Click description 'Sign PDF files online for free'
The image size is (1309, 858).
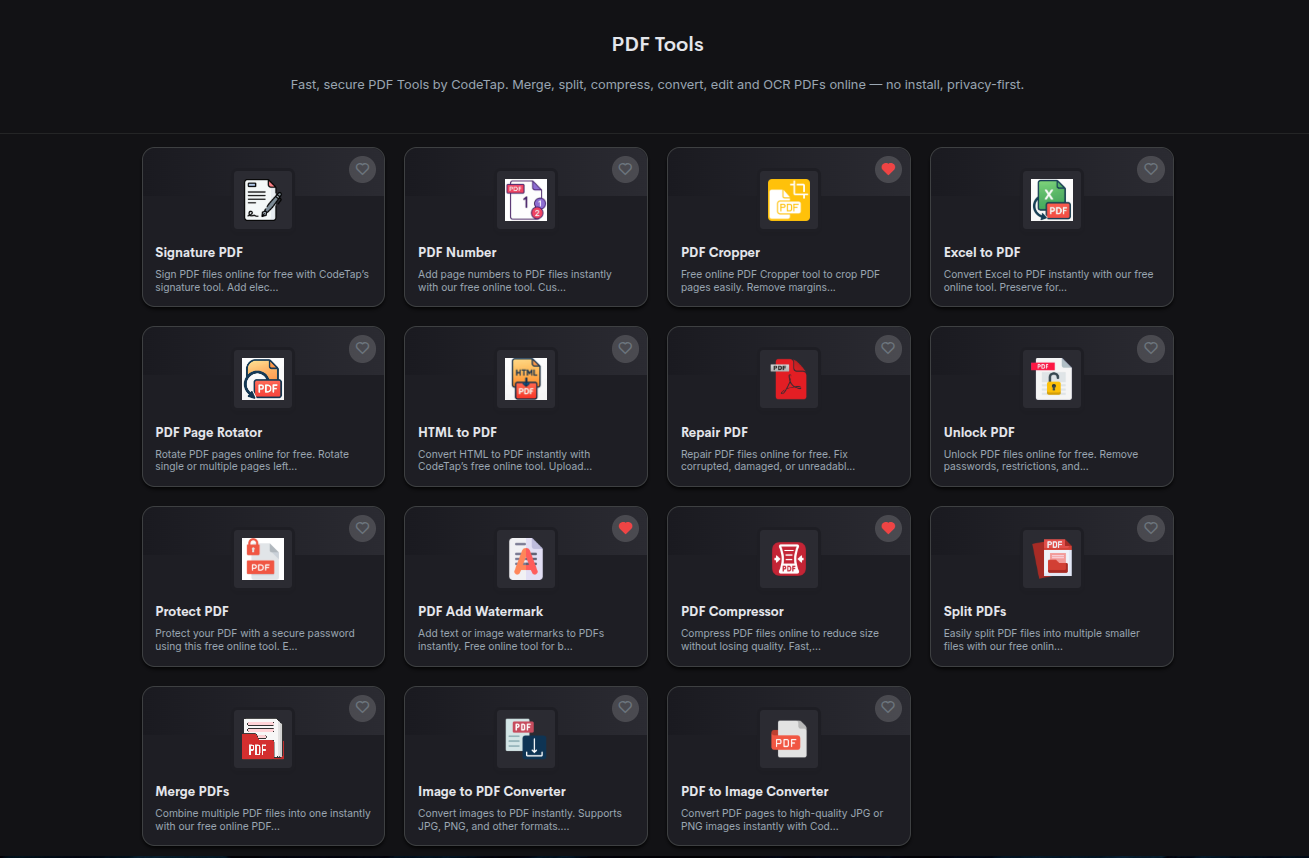click(262, 280)
